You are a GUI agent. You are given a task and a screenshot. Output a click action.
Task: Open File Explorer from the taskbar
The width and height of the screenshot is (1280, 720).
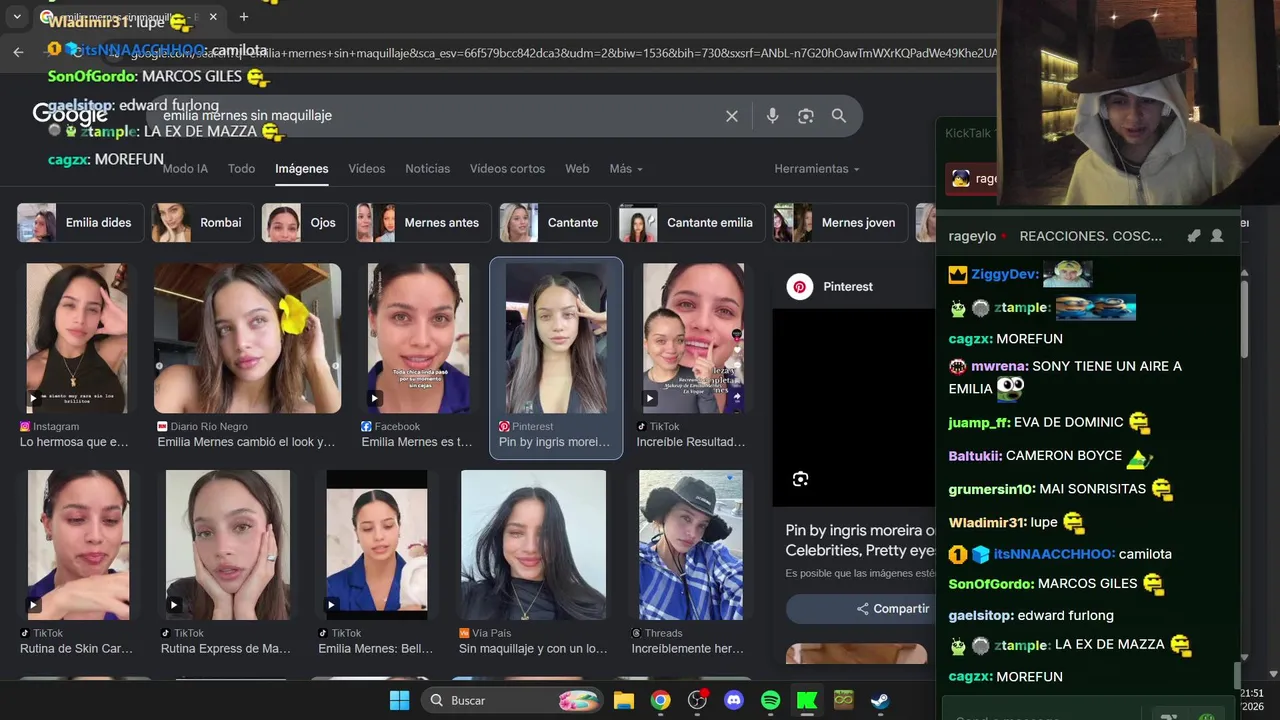click(x=624, y=700)
